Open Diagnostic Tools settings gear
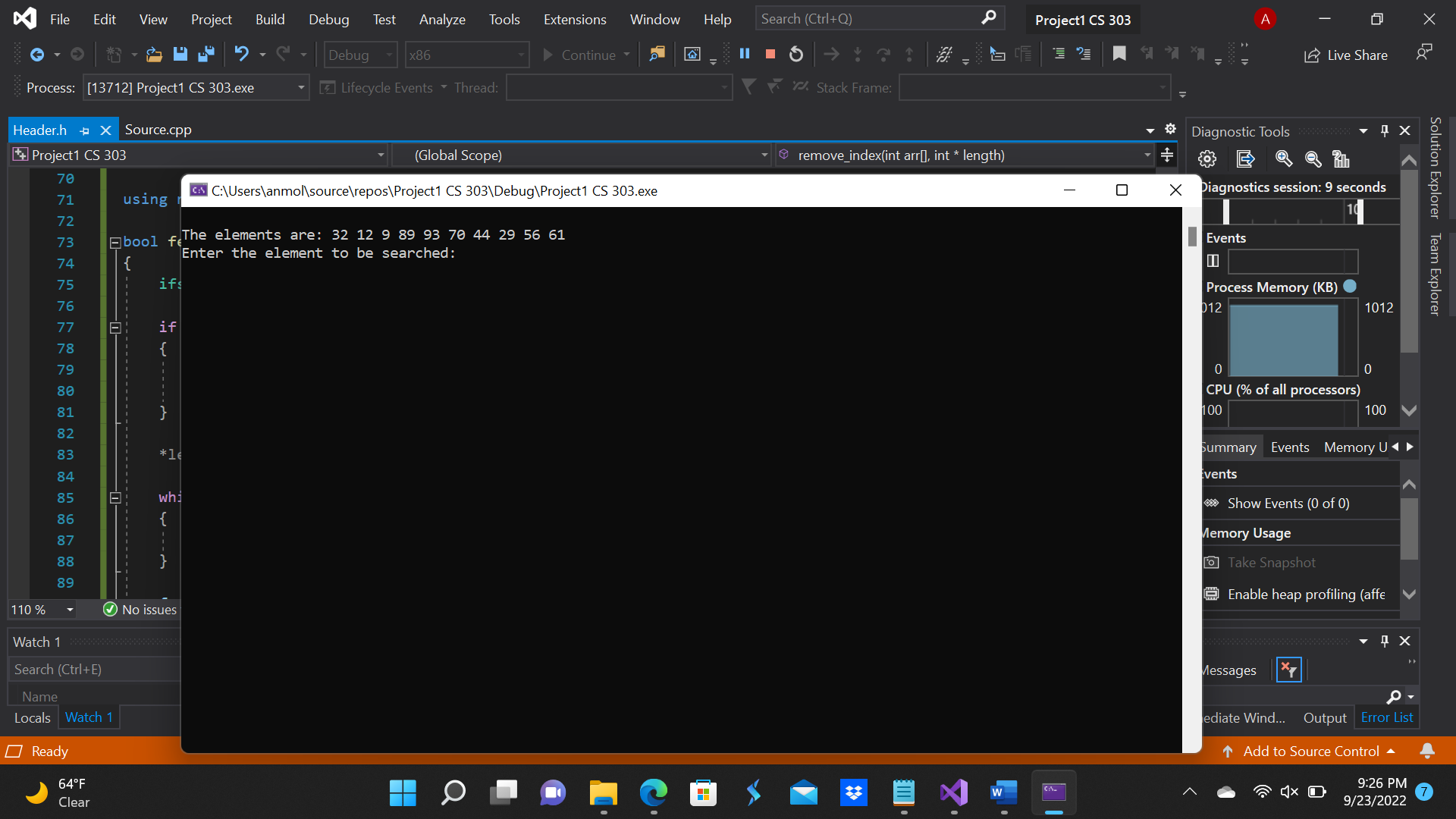1456x819 pixels. tap(1207, 159)
